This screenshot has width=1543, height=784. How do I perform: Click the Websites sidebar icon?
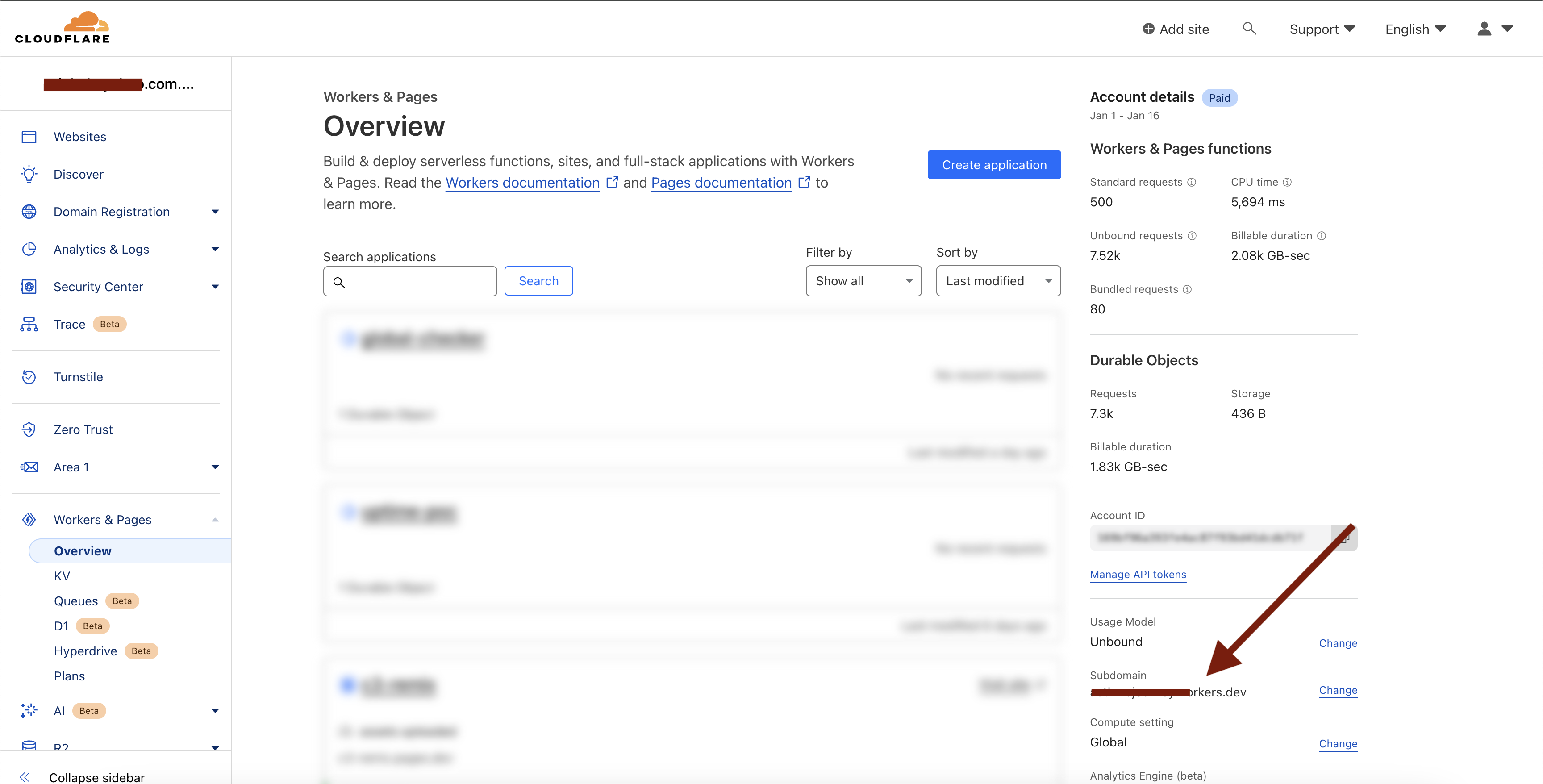coord(29,137)
